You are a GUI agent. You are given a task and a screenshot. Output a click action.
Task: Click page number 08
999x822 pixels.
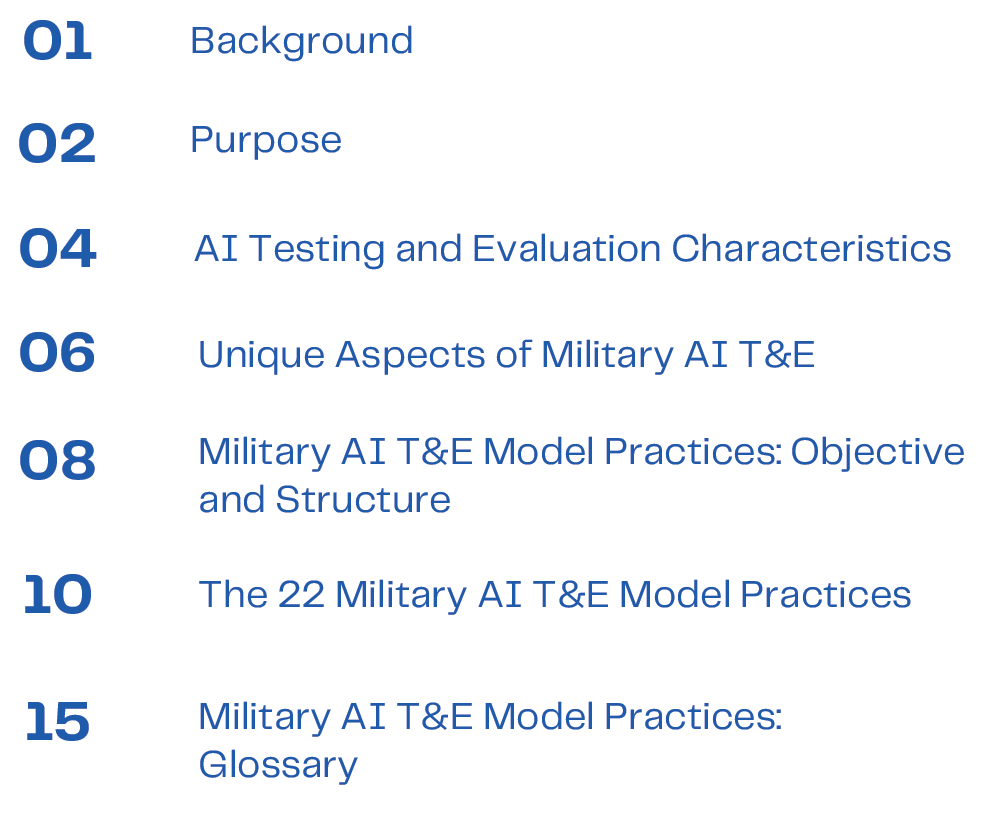point(58,460)
